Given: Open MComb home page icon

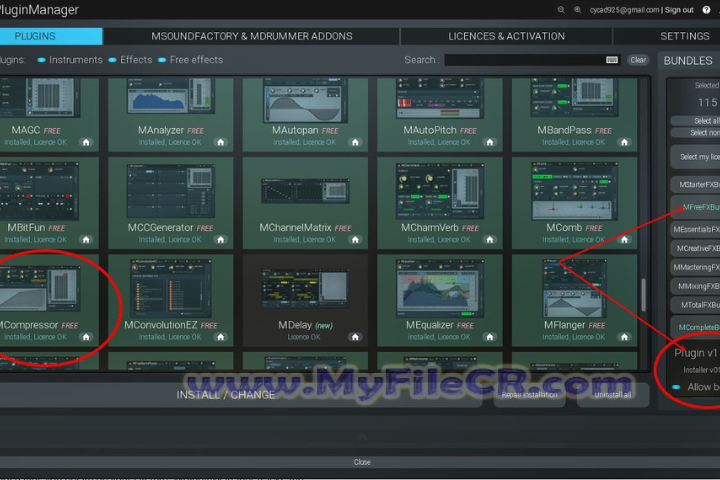Looking at the screenshot, I should click(624, 240).
